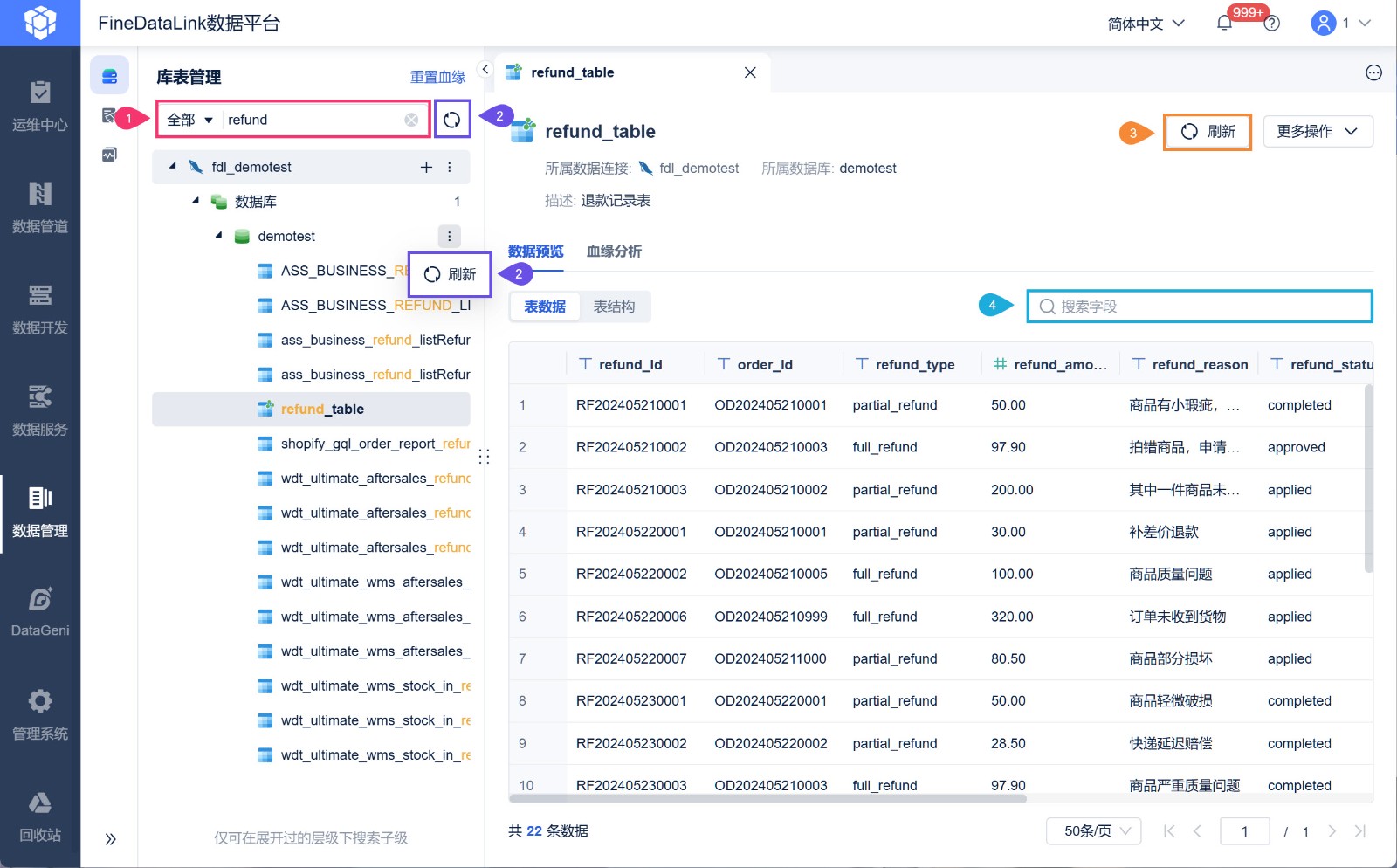Collapse the demotest database node
The width and height of the screenshot is (1397, 868).
coord(218,235)
